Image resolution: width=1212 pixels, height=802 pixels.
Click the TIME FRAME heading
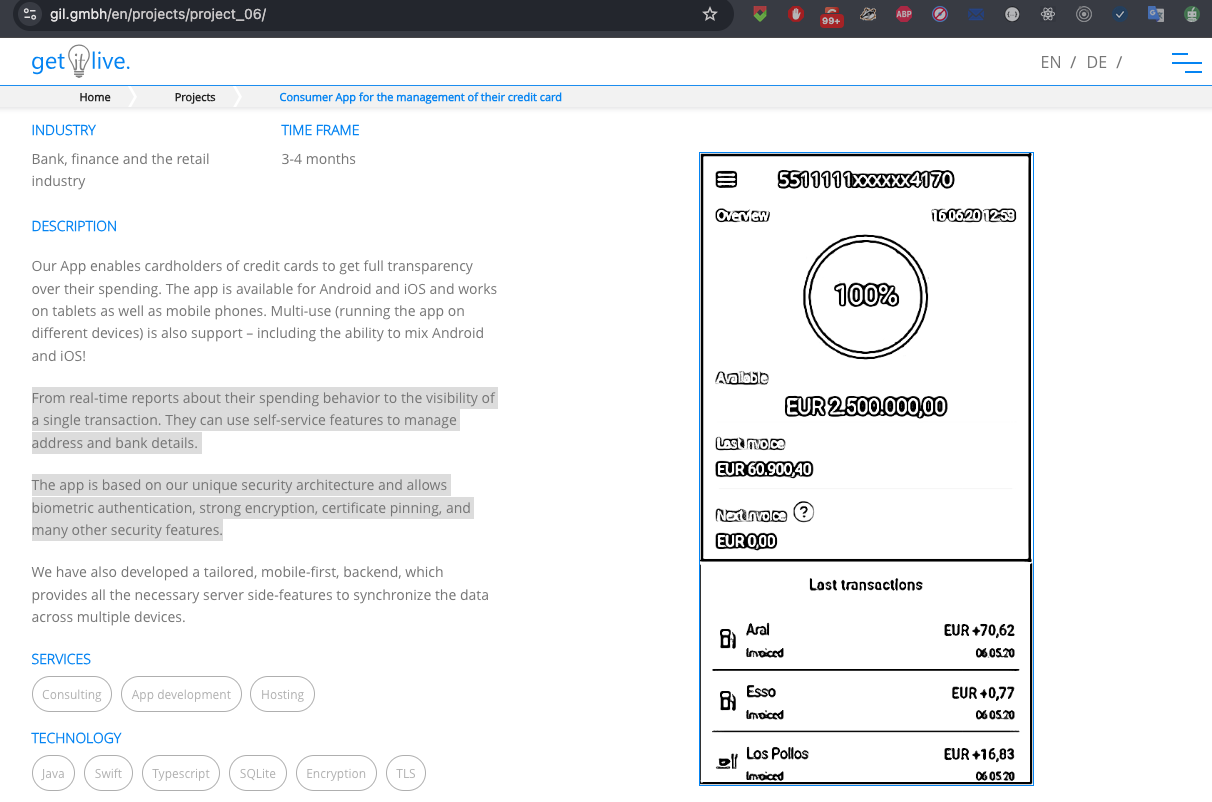coord(320,130)
